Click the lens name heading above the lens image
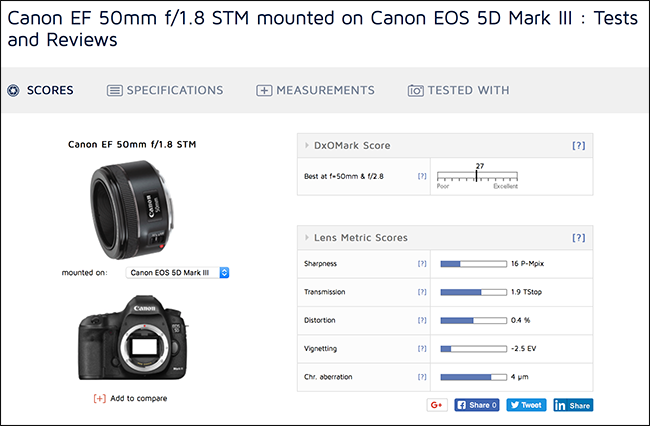Viewport: 650px width, 426px height. click(132, 144)
